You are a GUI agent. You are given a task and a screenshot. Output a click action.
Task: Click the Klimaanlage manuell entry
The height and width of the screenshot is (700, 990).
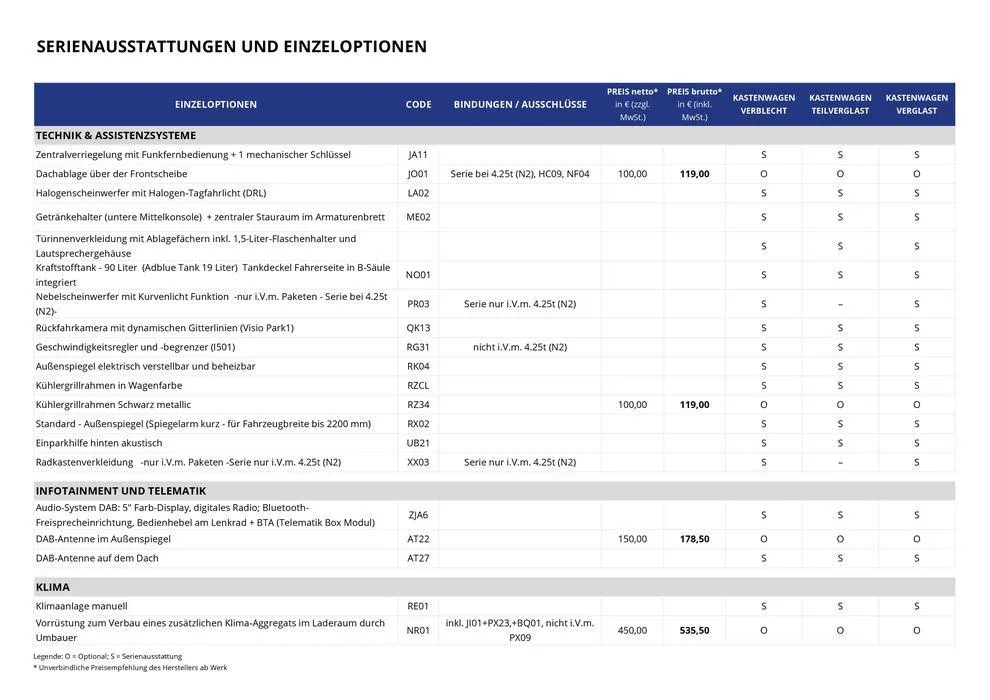pyautogui.click(x=81, y=606)
